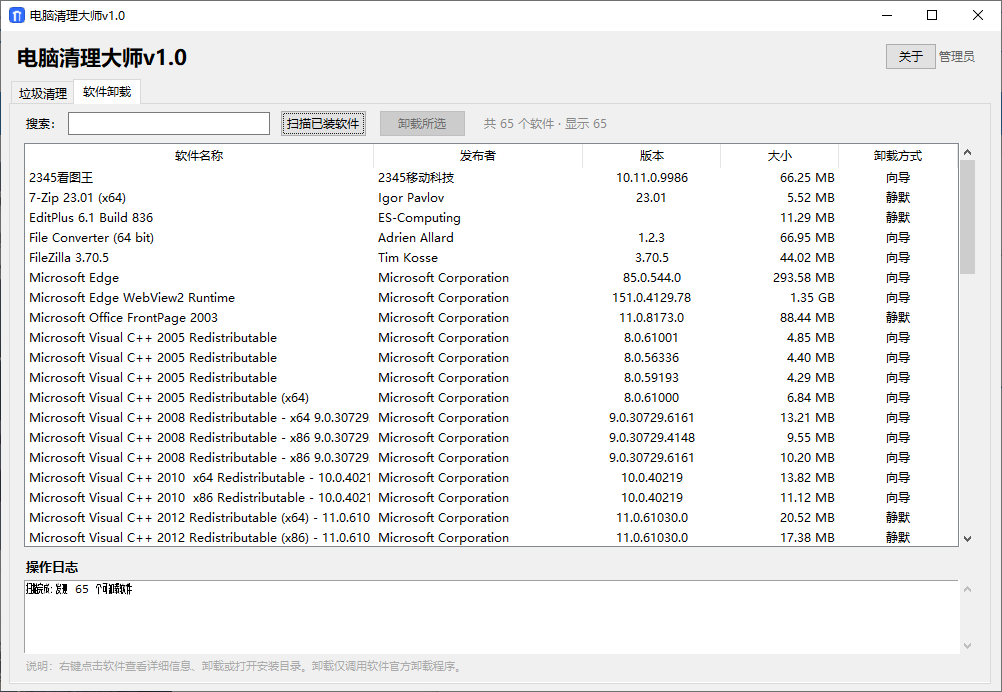Sort by the 发布者 column header
1002x692 pixels.
[477, 155]
